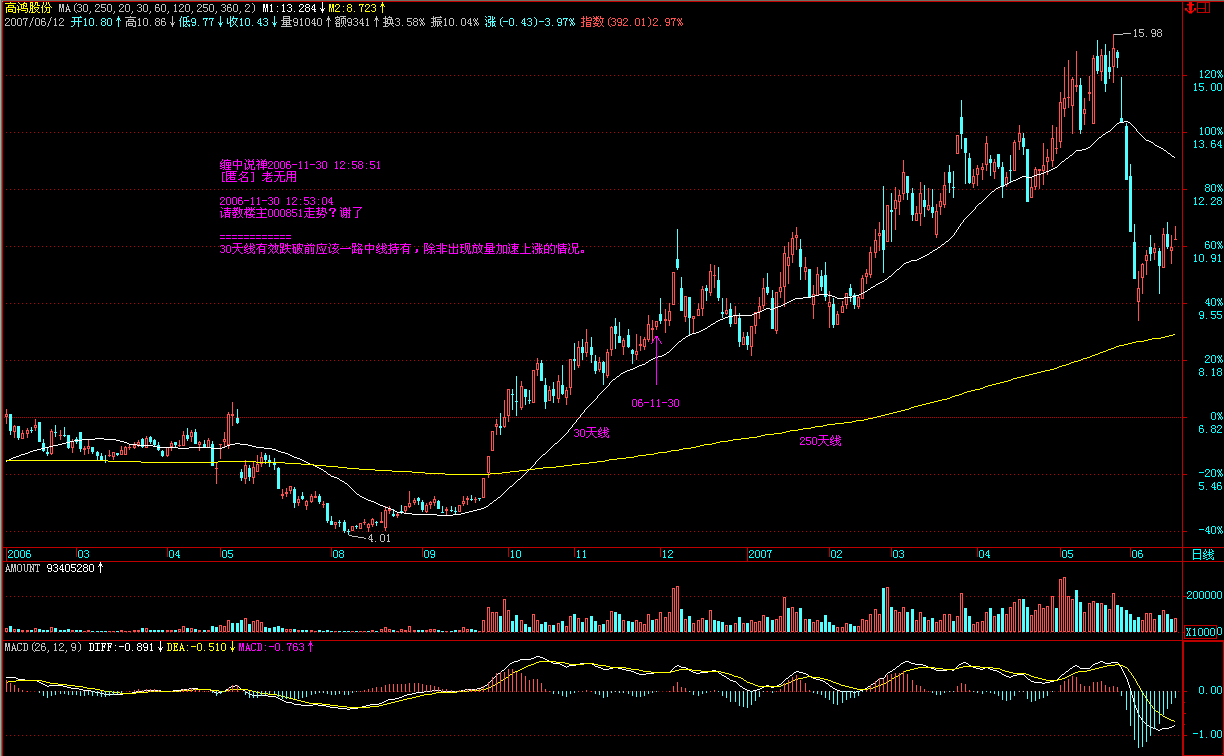The width and height of the screenshot is (1224, 756).
Task: Open the 日线 period selector
Action: 1202,554
